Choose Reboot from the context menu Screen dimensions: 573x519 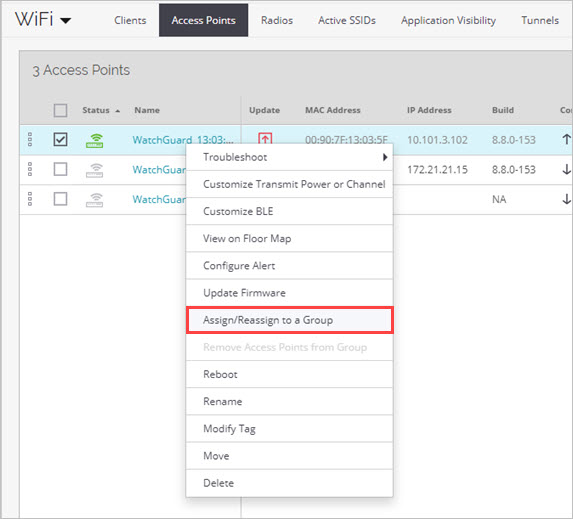289,374
